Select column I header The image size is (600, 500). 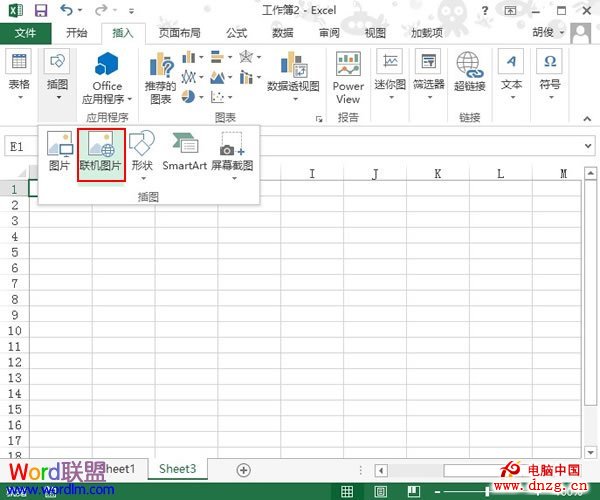312,174
